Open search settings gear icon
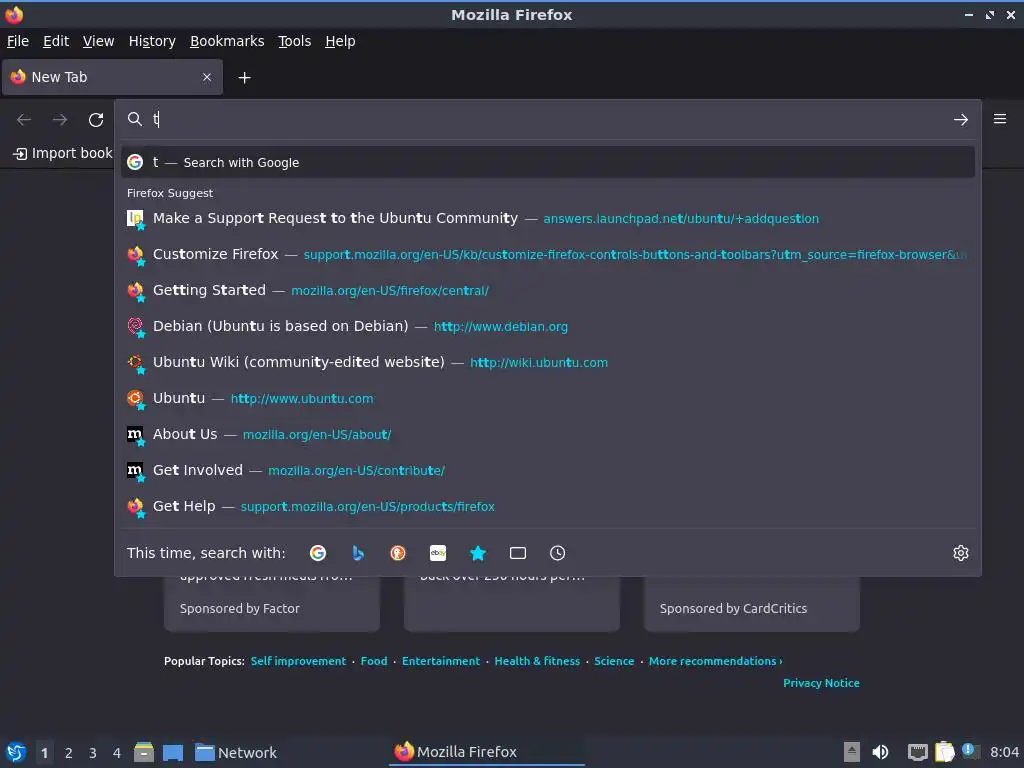This screenshot has width=1024, height=768. click(960, 553)
